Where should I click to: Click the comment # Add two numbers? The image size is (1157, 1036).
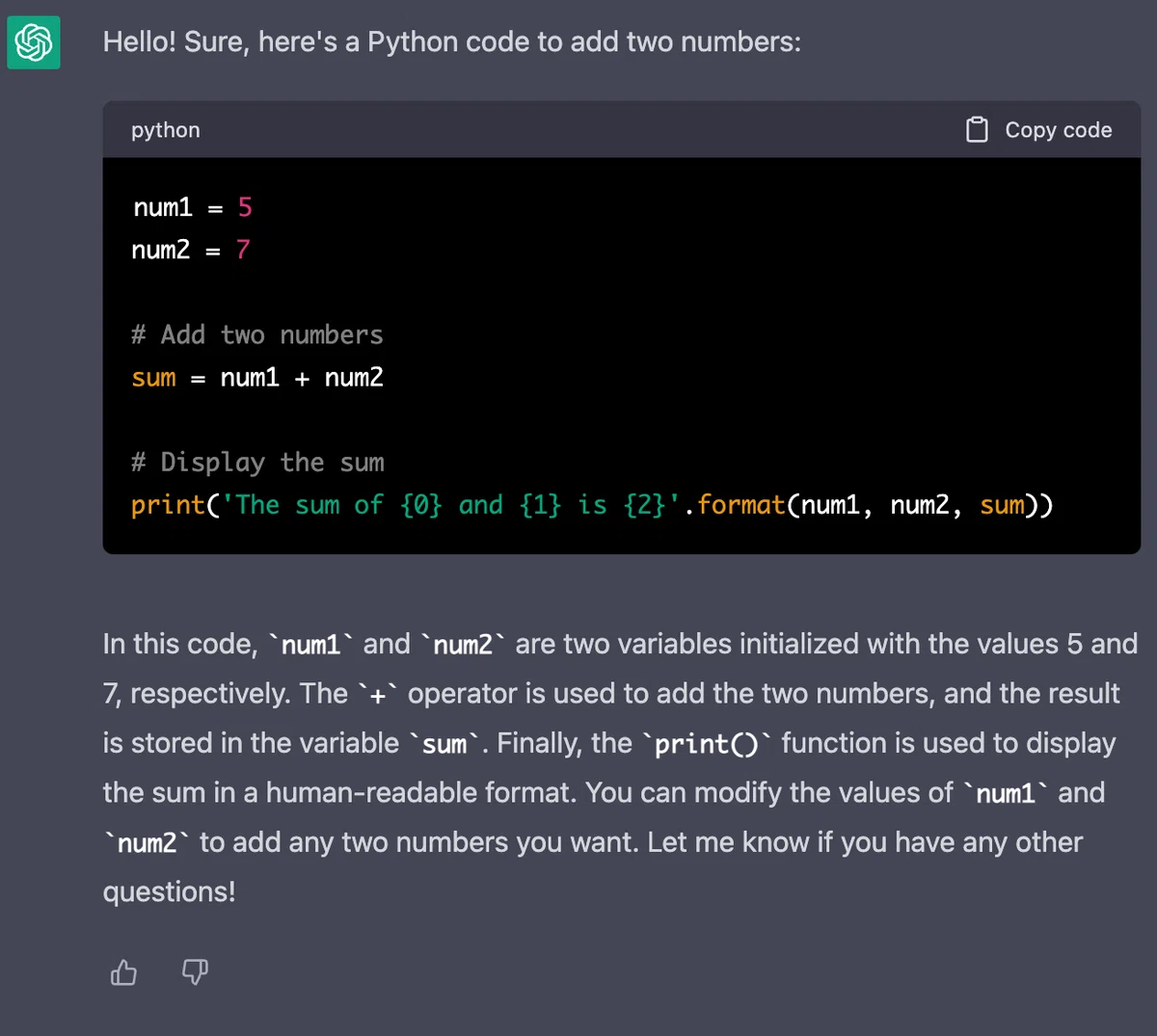click(x=257, y=334)
